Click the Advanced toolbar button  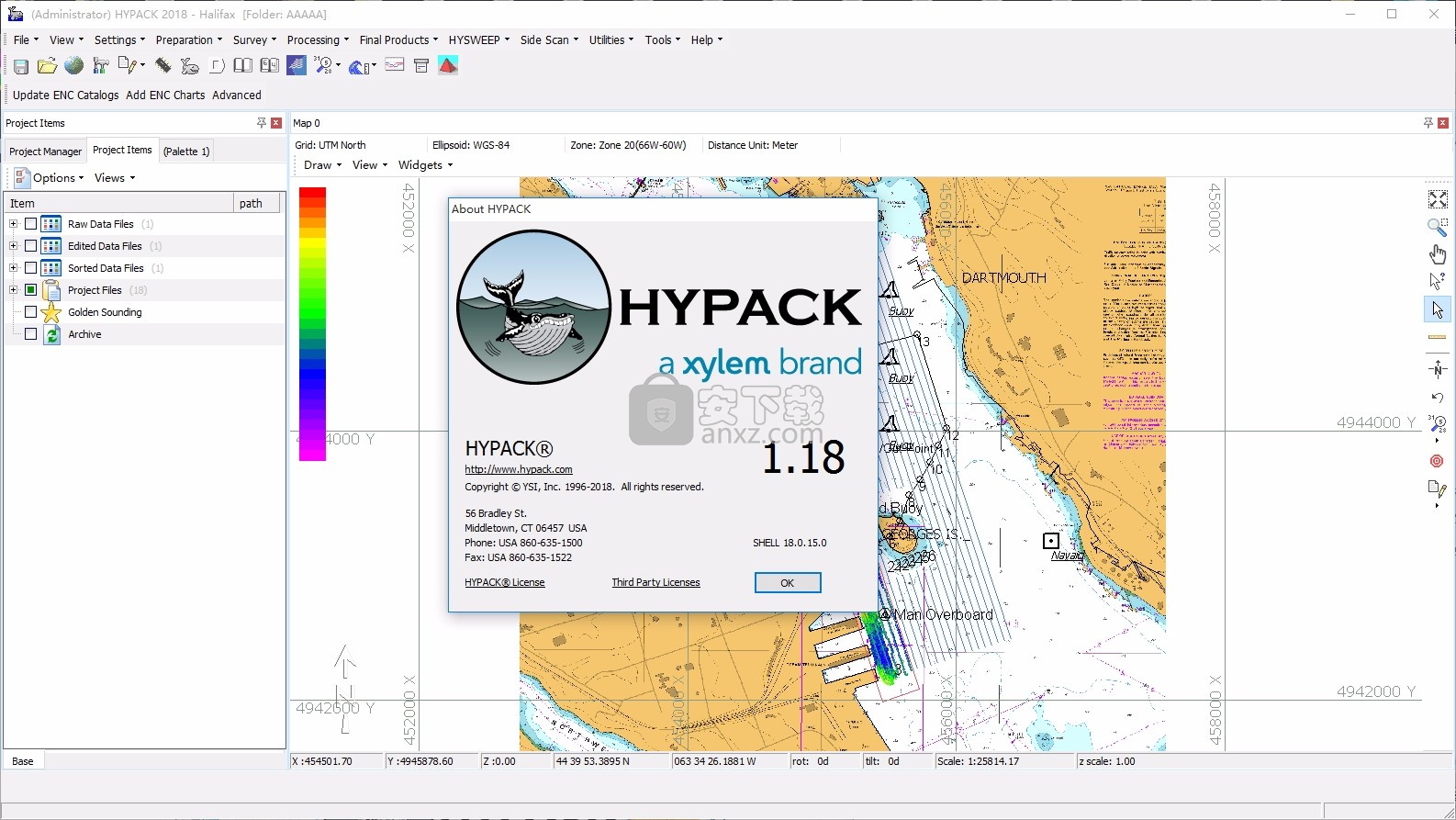237,95
